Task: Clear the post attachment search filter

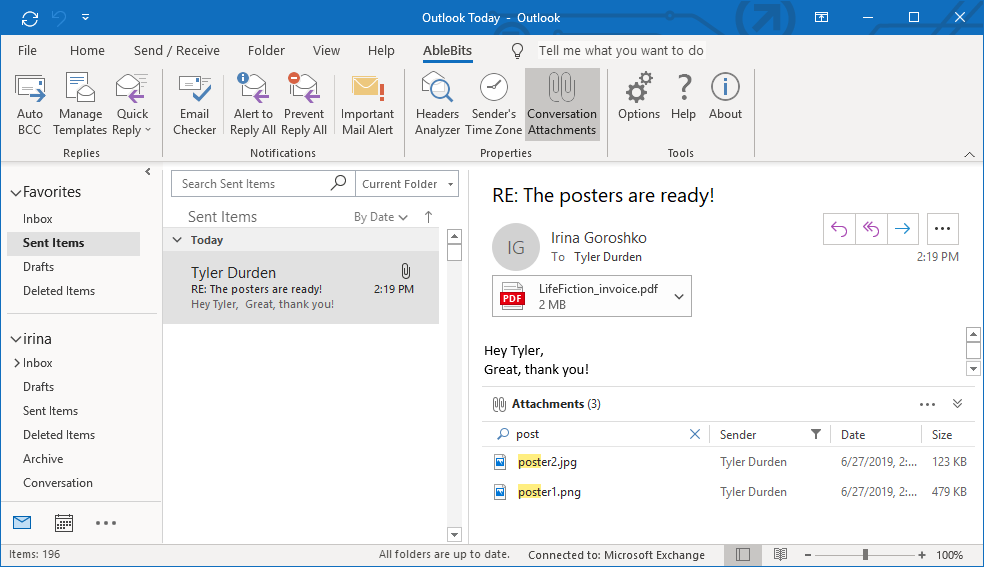Action: tap(695, 434)
